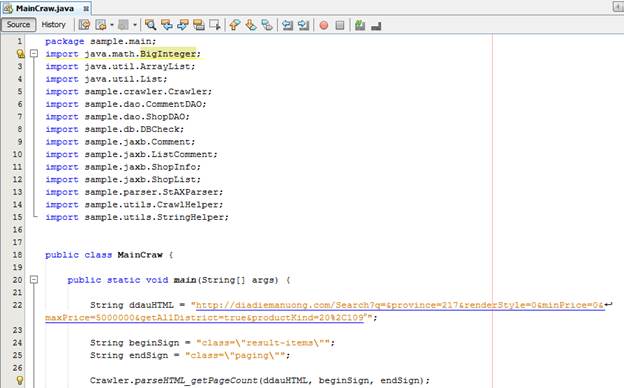The height and width of the screenshot is (388, 624).
Task: Click the lightbulb hint beside Crawler.parseHTML line
Action: 20,380
